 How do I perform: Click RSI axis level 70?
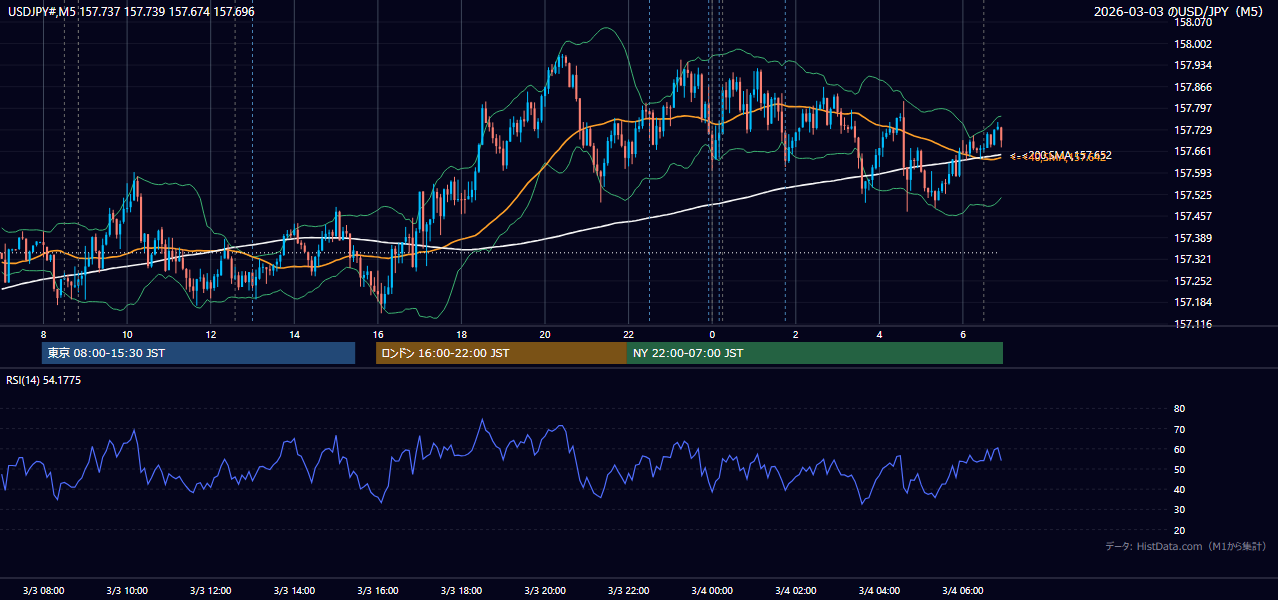[1179, 429]
